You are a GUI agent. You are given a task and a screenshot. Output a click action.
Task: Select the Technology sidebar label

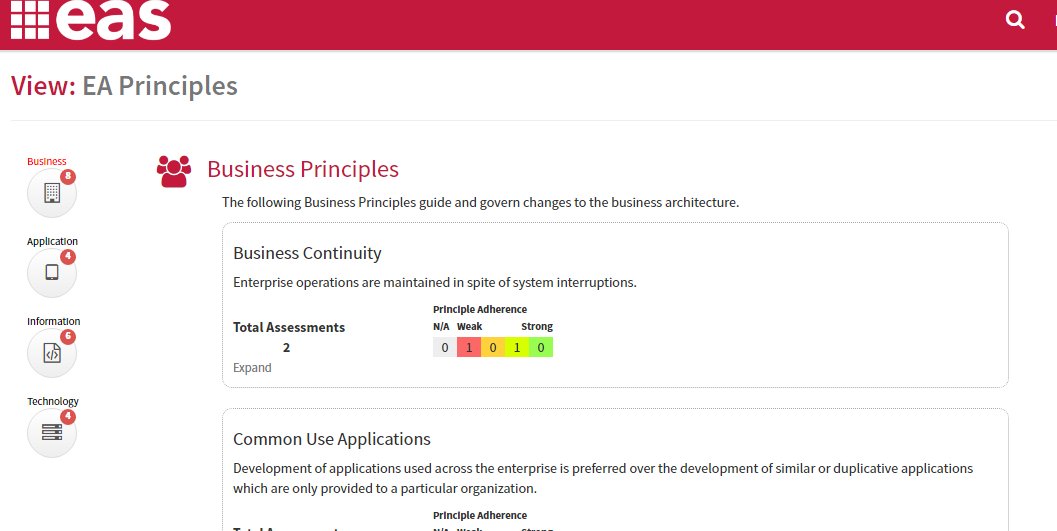[x=53, y=401]
